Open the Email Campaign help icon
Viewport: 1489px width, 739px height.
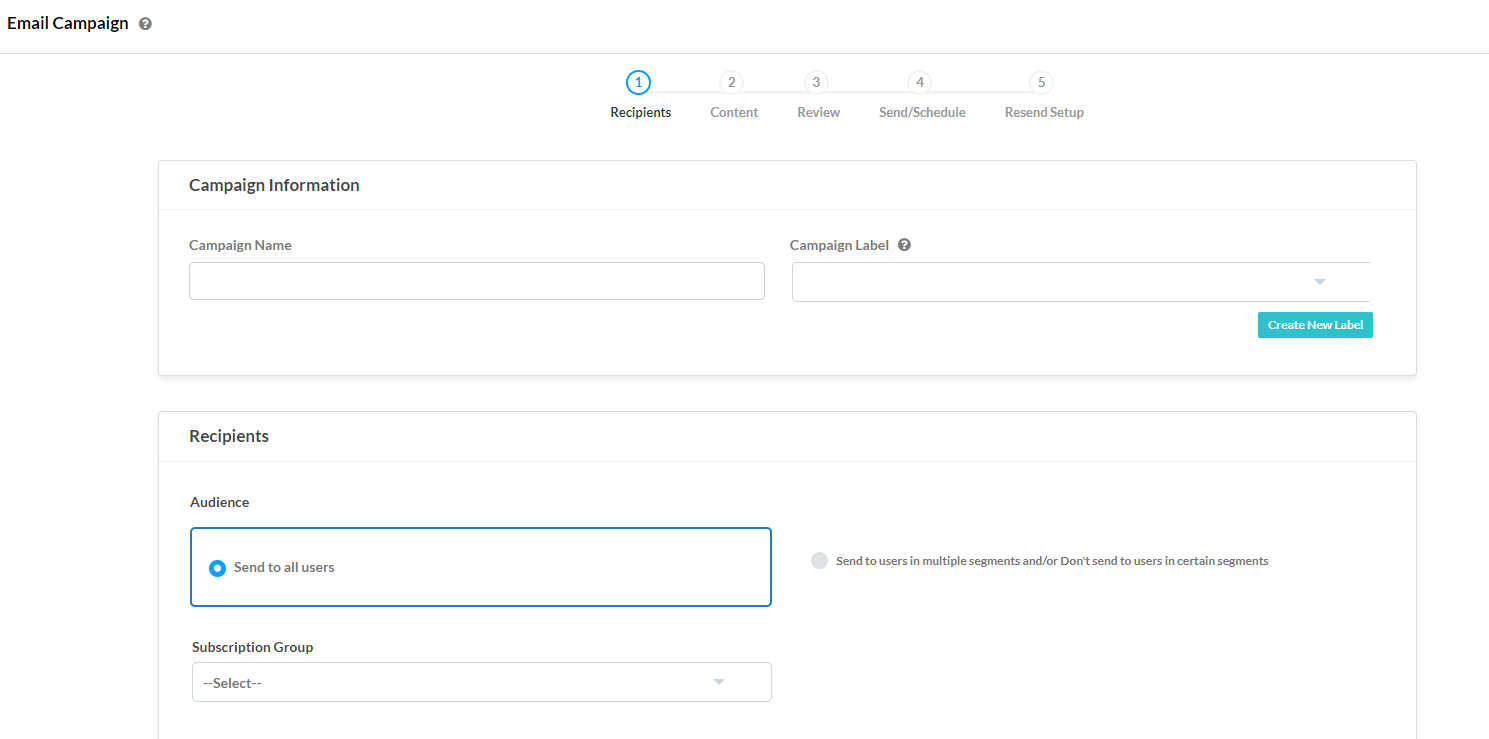pos(146,24)
